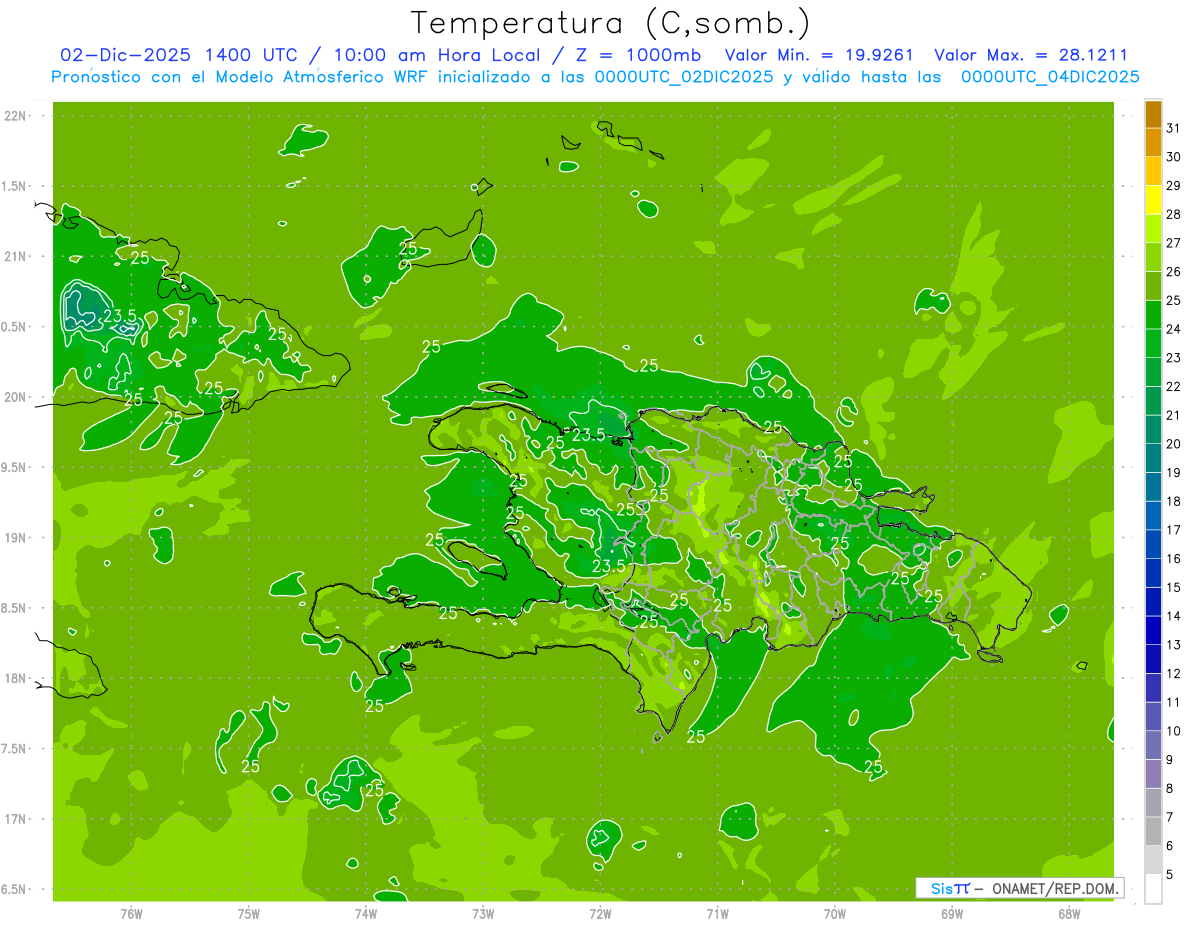Click the "21N" latitude axis label

[x=16, y=256]
